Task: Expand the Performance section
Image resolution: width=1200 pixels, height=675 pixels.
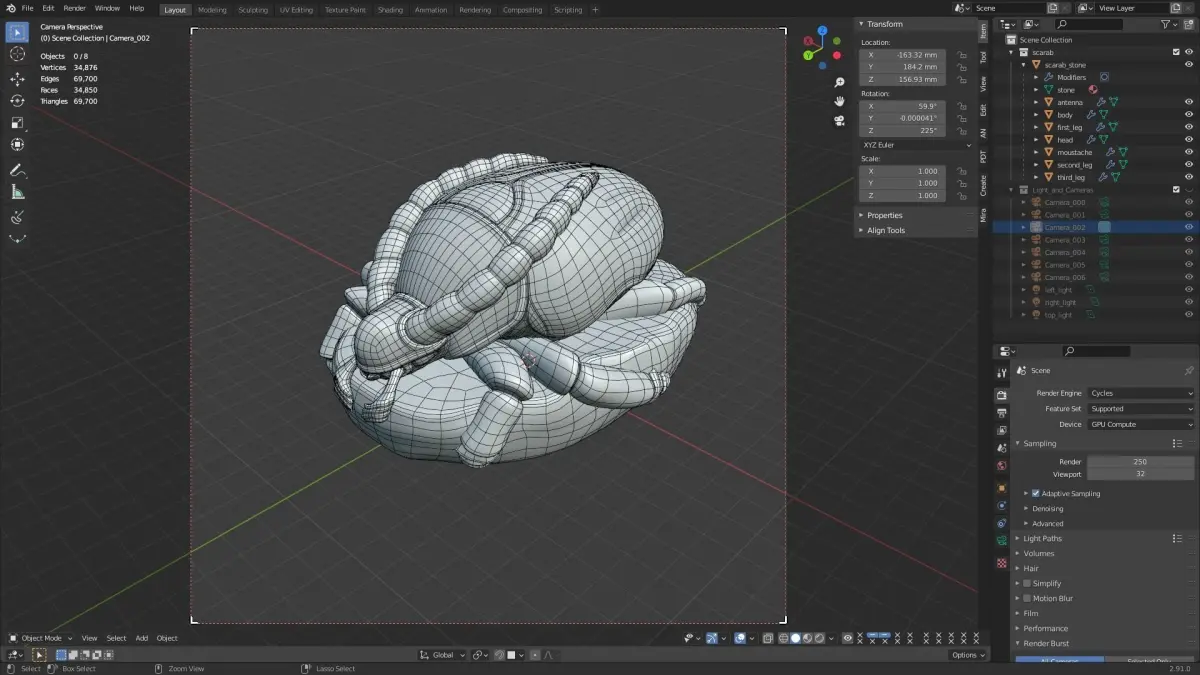Action: pyautogui.click(x=1045, y=628)
